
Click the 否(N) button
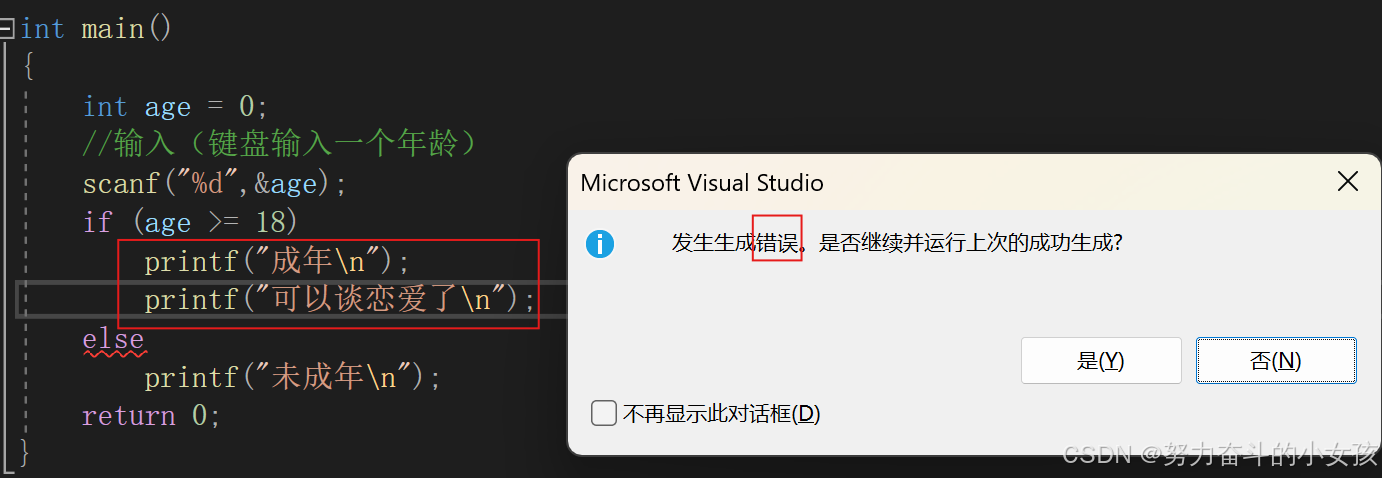pyautogui.click(x=1276, y=361)
